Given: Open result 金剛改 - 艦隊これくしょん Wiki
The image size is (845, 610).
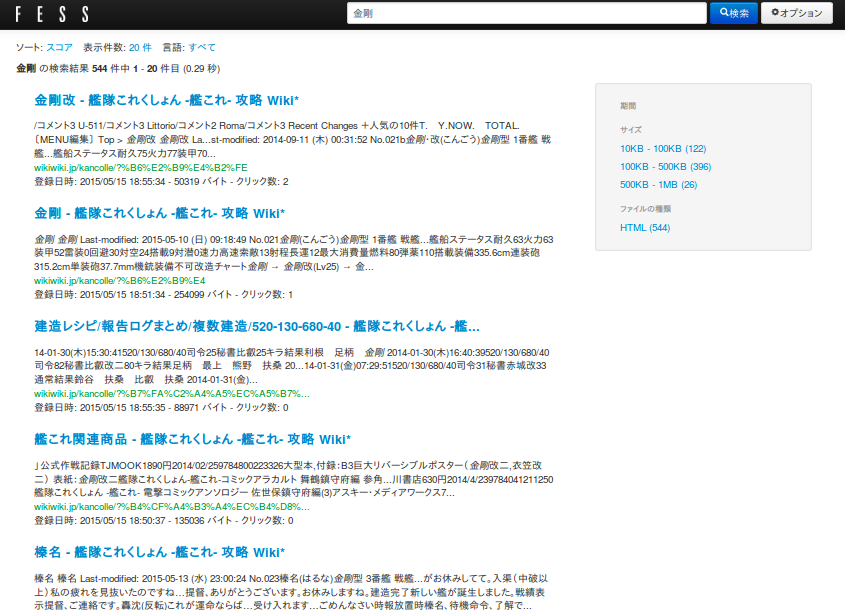Looking at the screenshot, I should click(x=167, y=100).
